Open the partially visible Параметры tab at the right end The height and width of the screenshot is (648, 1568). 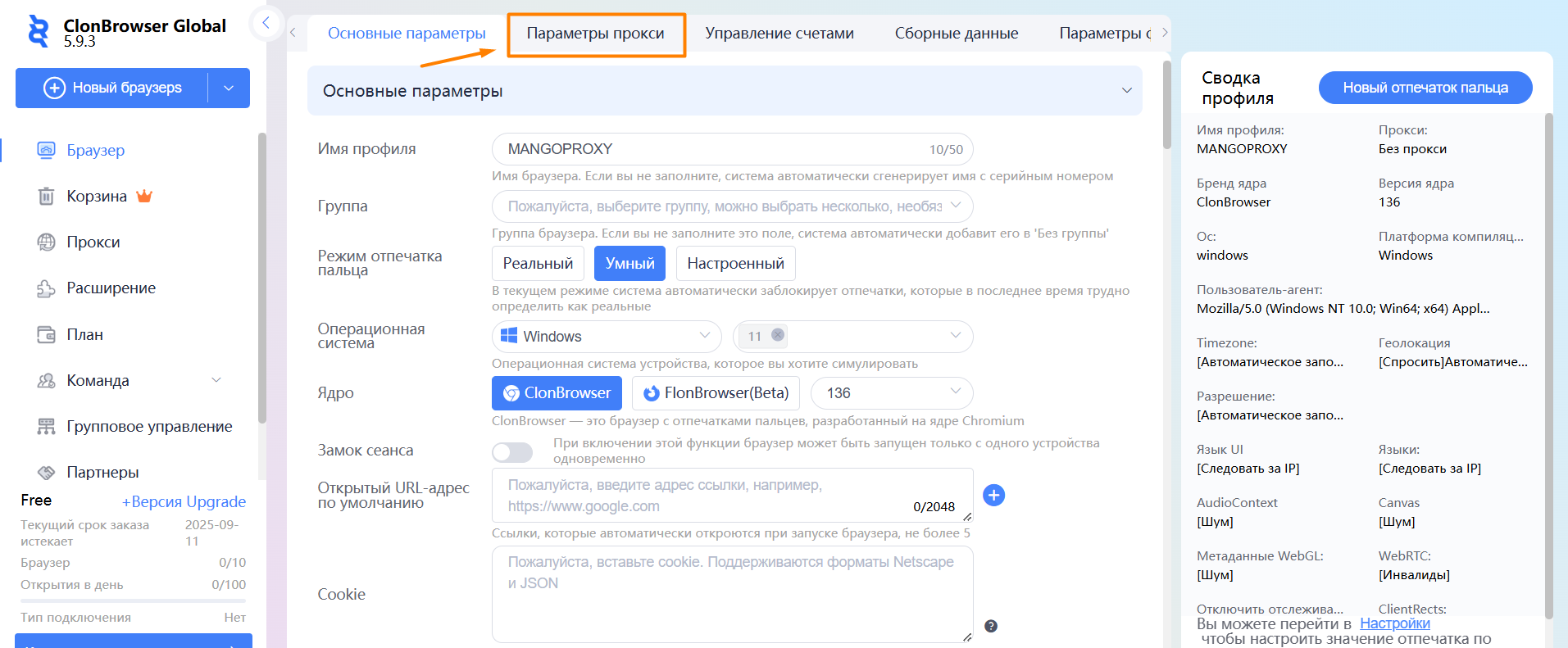(1105, 34)
